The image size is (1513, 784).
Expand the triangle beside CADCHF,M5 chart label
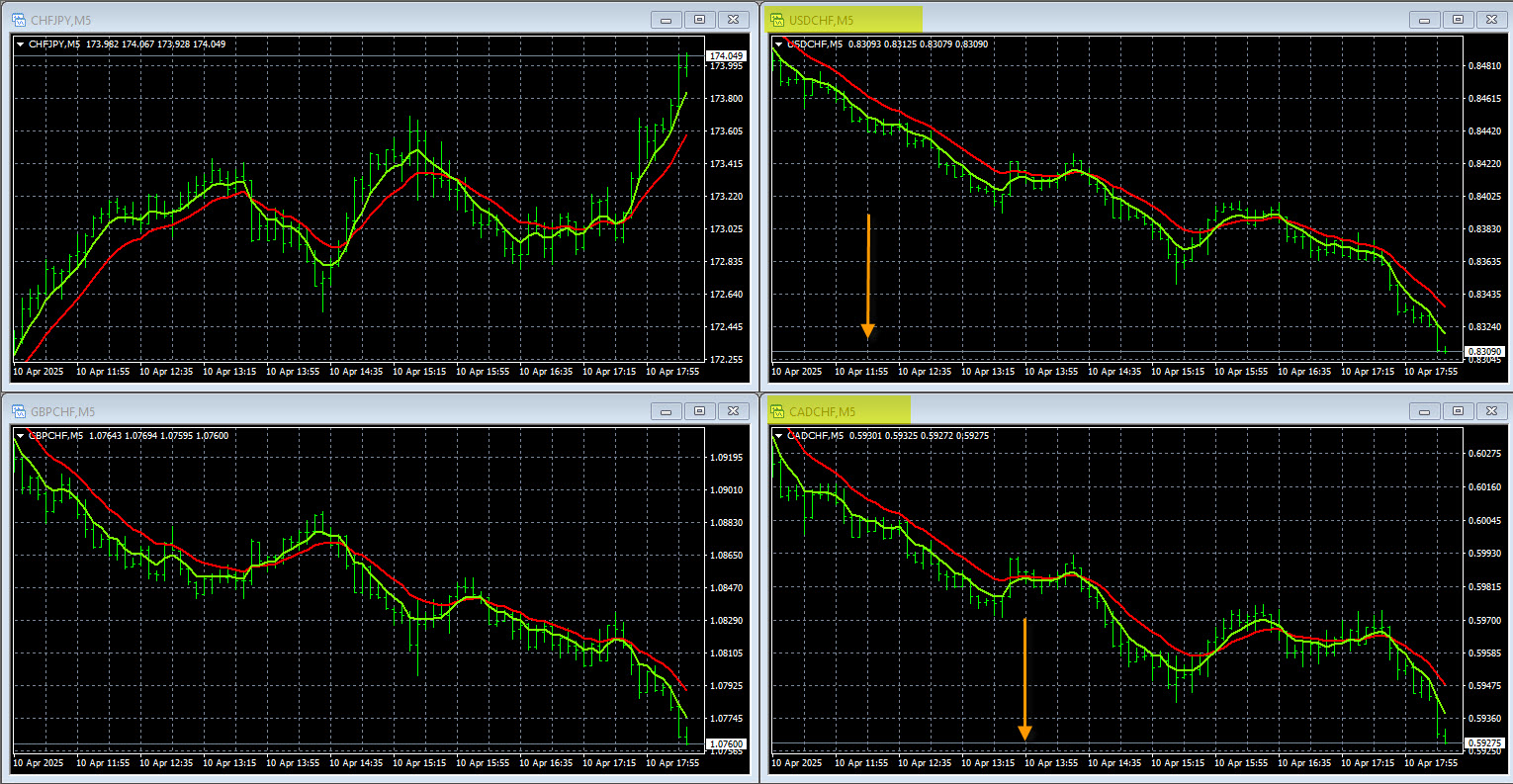click(779, 436)
